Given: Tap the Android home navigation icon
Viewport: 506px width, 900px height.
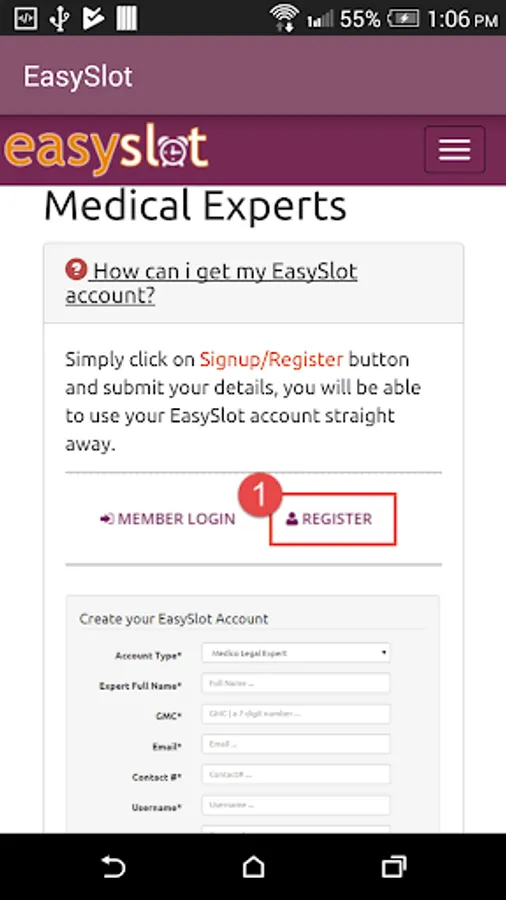Looking at the screenshot, I should [x=253, y=867].
